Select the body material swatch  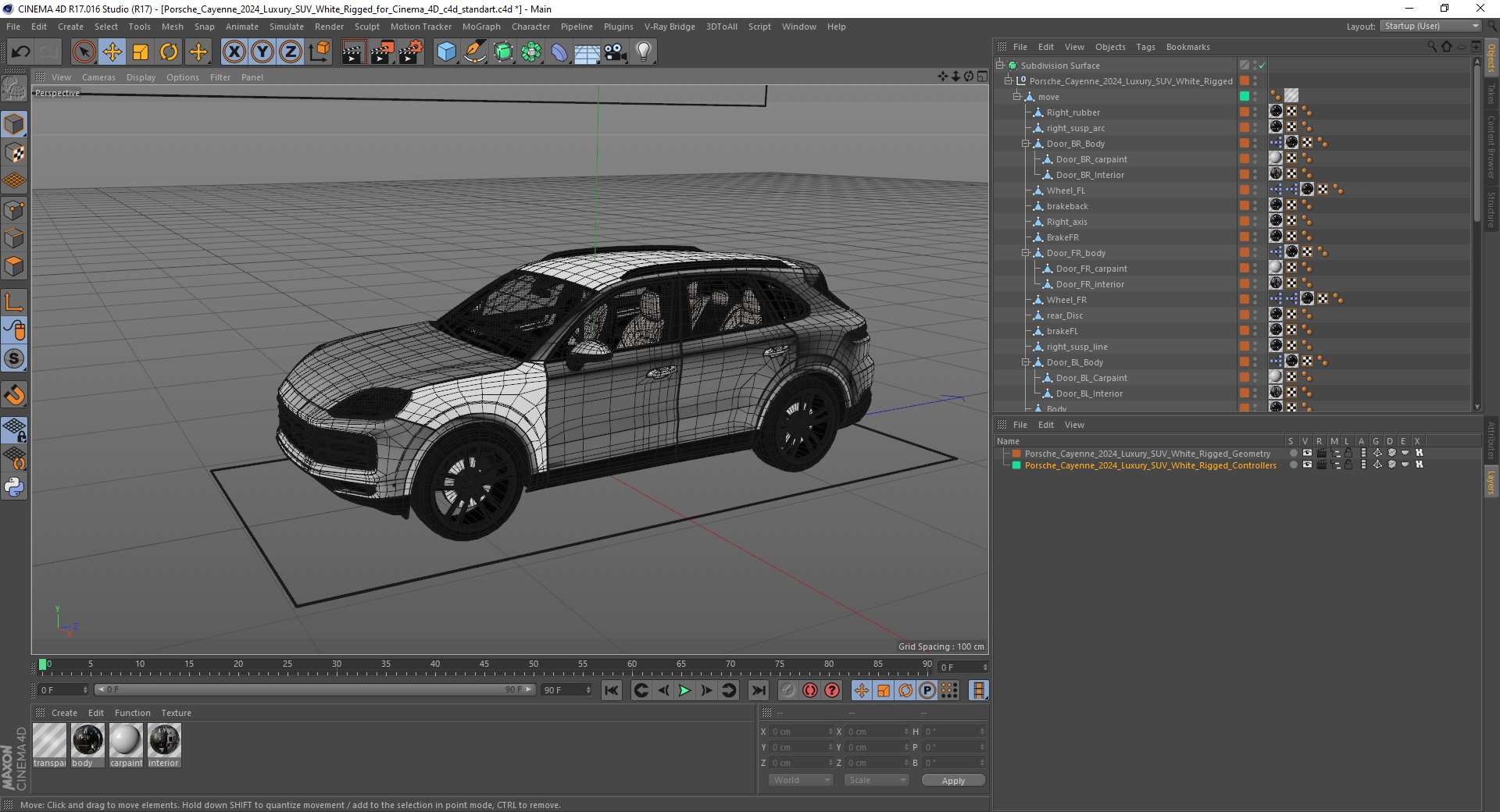click(87, 745)
